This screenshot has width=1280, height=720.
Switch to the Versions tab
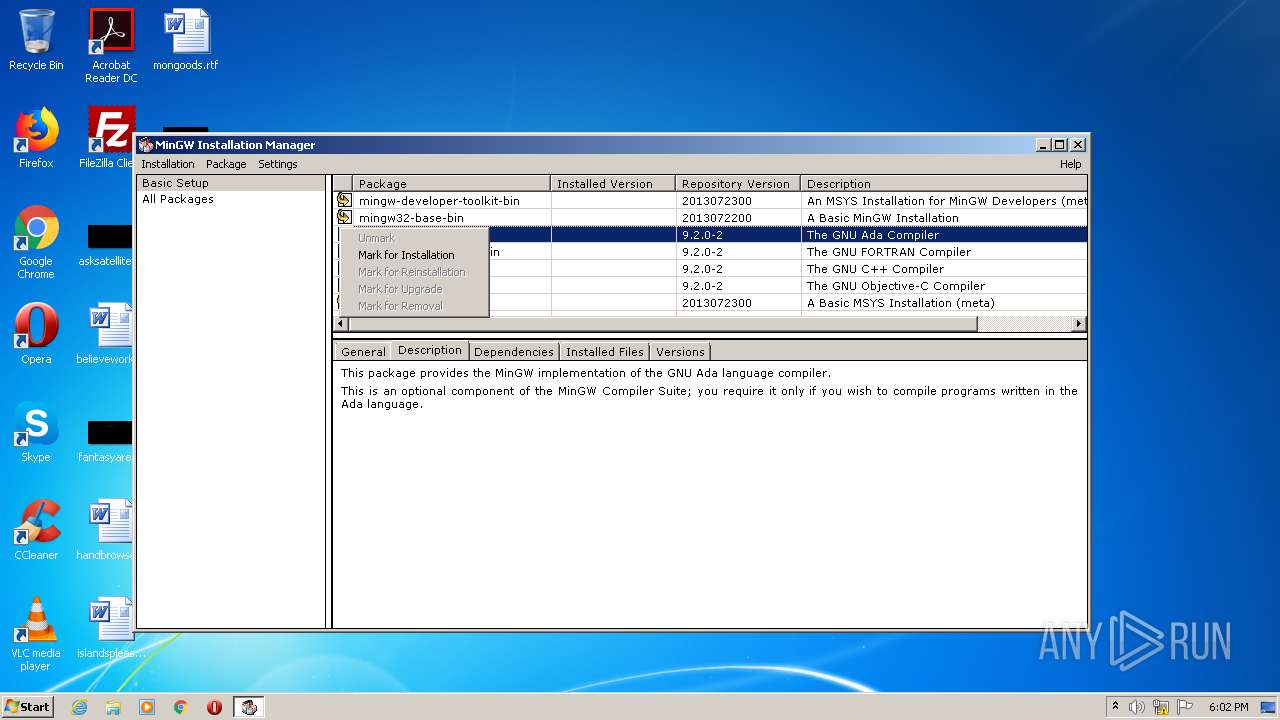680,352
